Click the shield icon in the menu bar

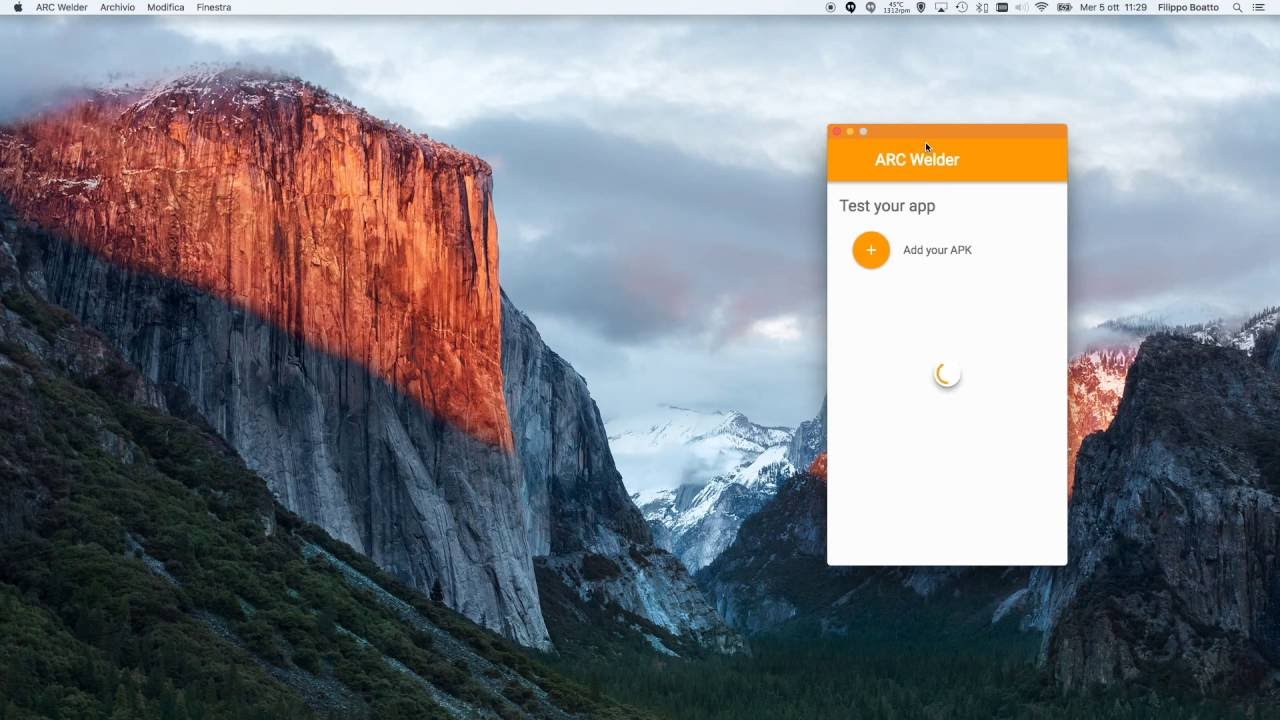[x=921, y=7]
